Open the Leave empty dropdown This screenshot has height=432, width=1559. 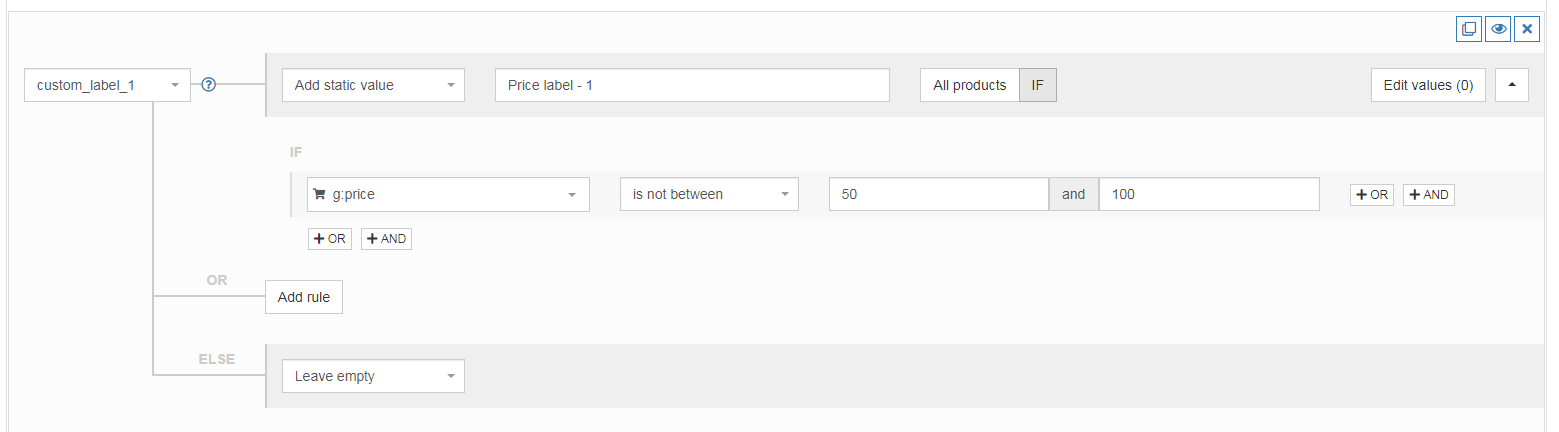(373, 376)
